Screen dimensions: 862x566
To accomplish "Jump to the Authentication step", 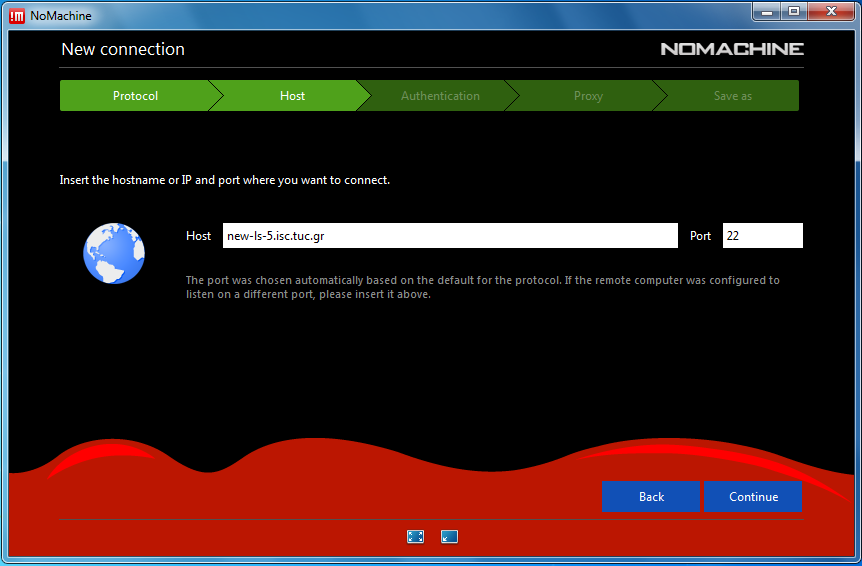I will pos(440,96).
